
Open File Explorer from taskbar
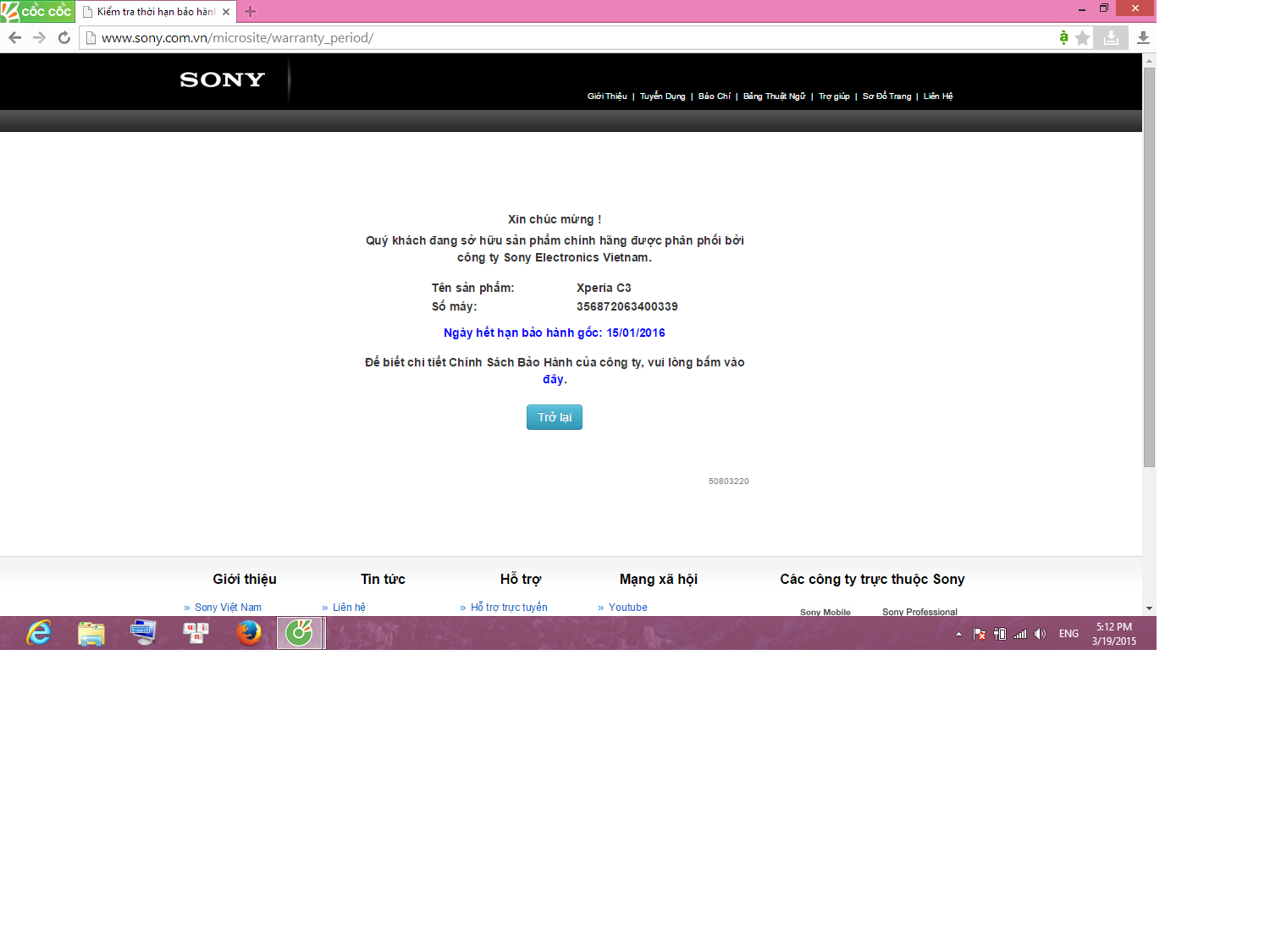(x=91, y=633)
